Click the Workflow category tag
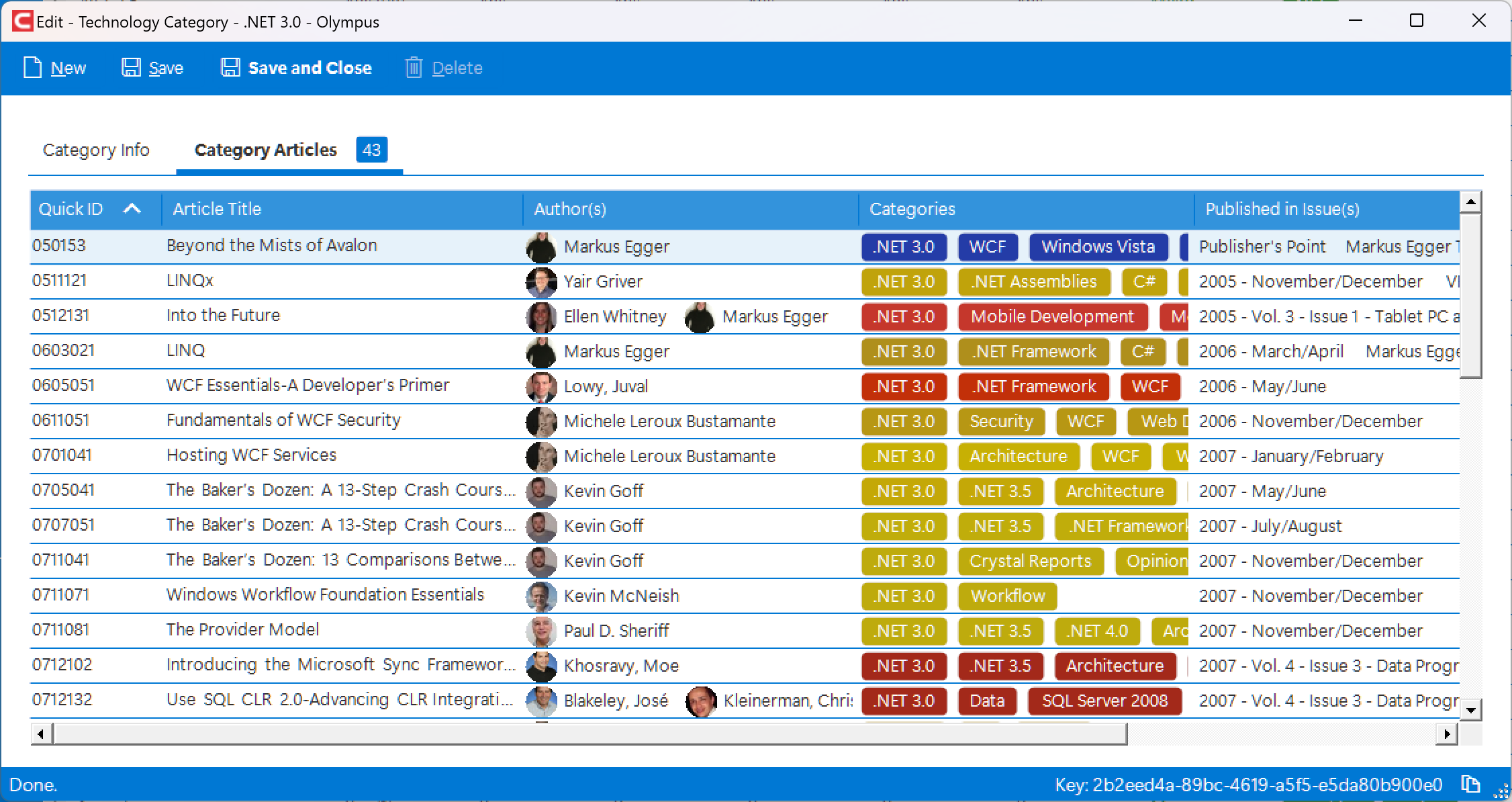 (1007, 596)
